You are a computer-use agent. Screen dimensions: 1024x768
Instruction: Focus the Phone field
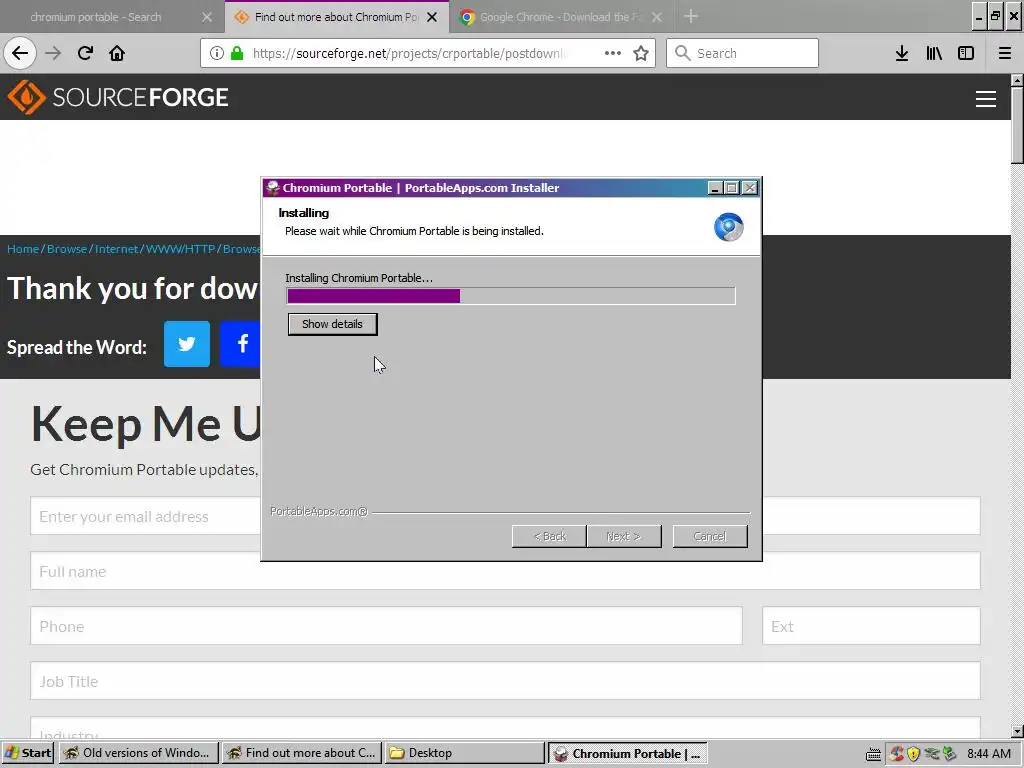coord(386,626)
